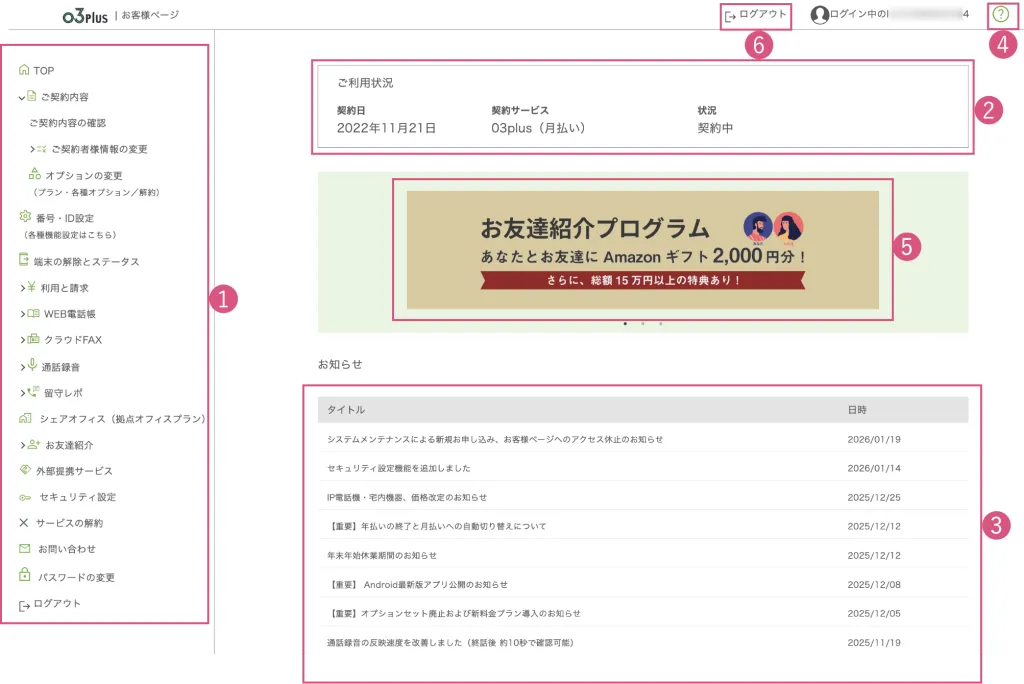Screen dimensions: 1024x684
Task: Click the user avatar icon in header
Action: tap(819, 14)
